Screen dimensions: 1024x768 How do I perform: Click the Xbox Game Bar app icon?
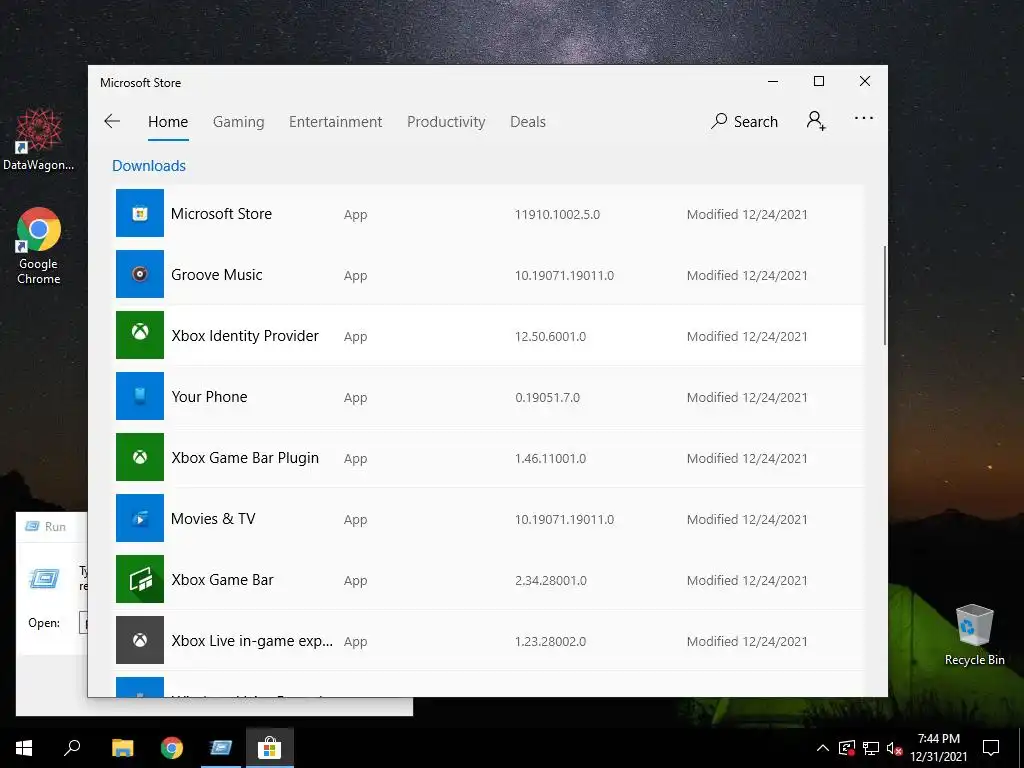coord(140,579)
